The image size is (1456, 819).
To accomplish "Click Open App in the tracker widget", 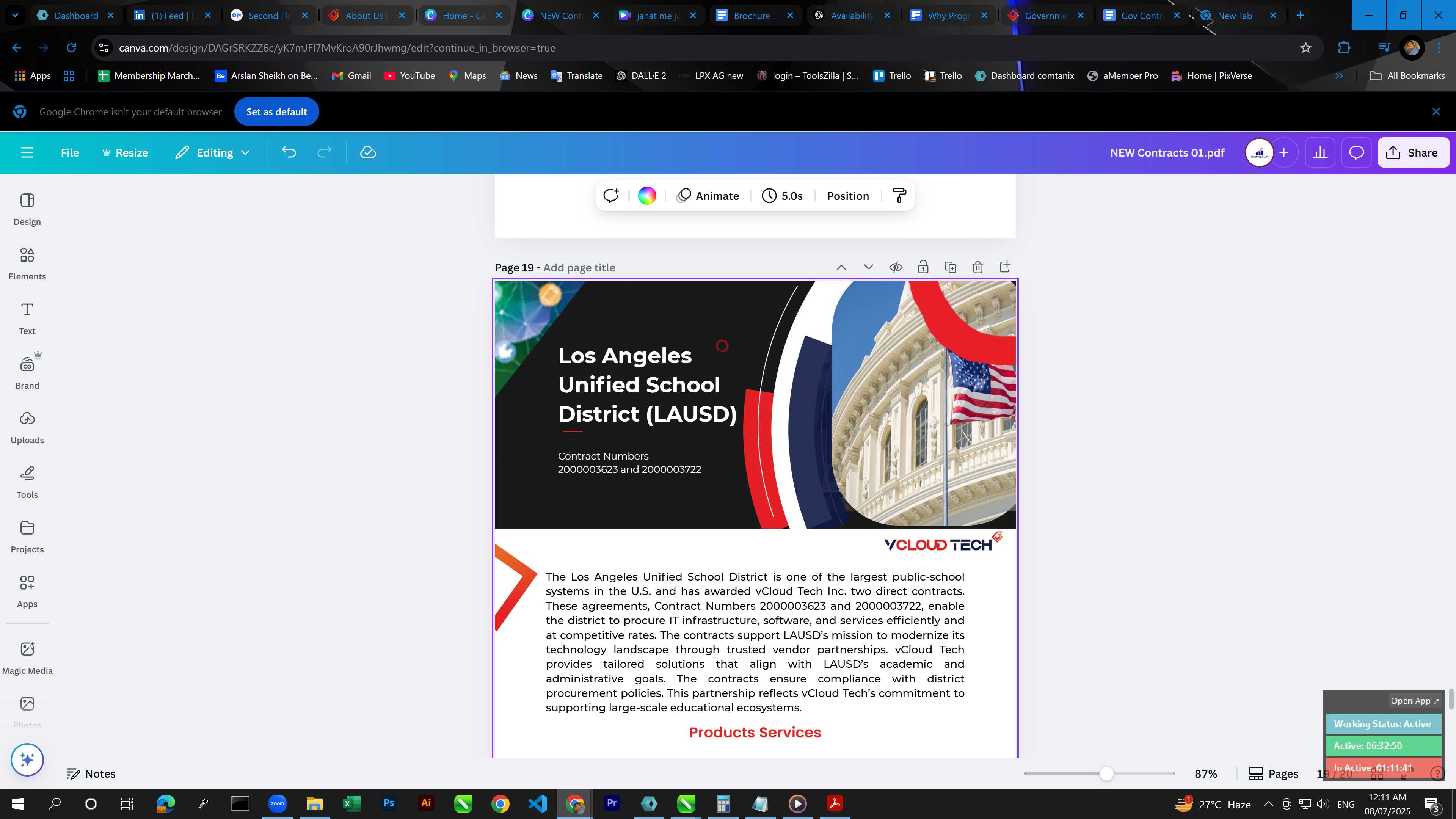I will coord(1414,701).
